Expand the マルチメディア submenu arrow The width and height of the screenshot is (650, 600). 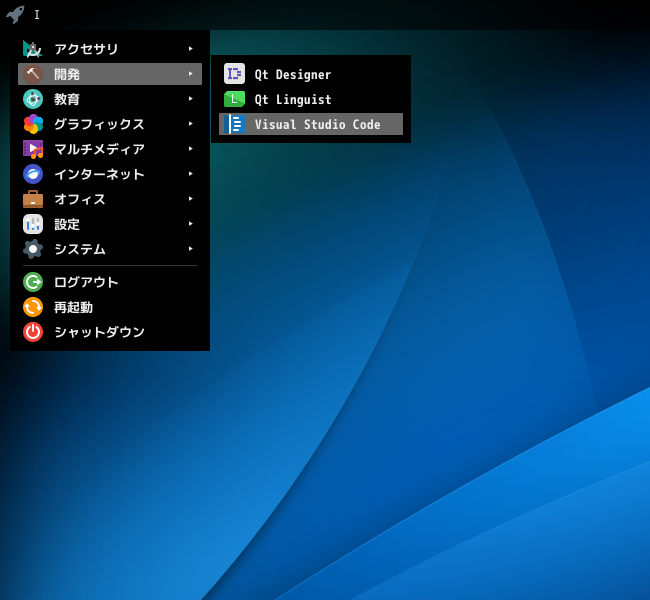point(191,149)
